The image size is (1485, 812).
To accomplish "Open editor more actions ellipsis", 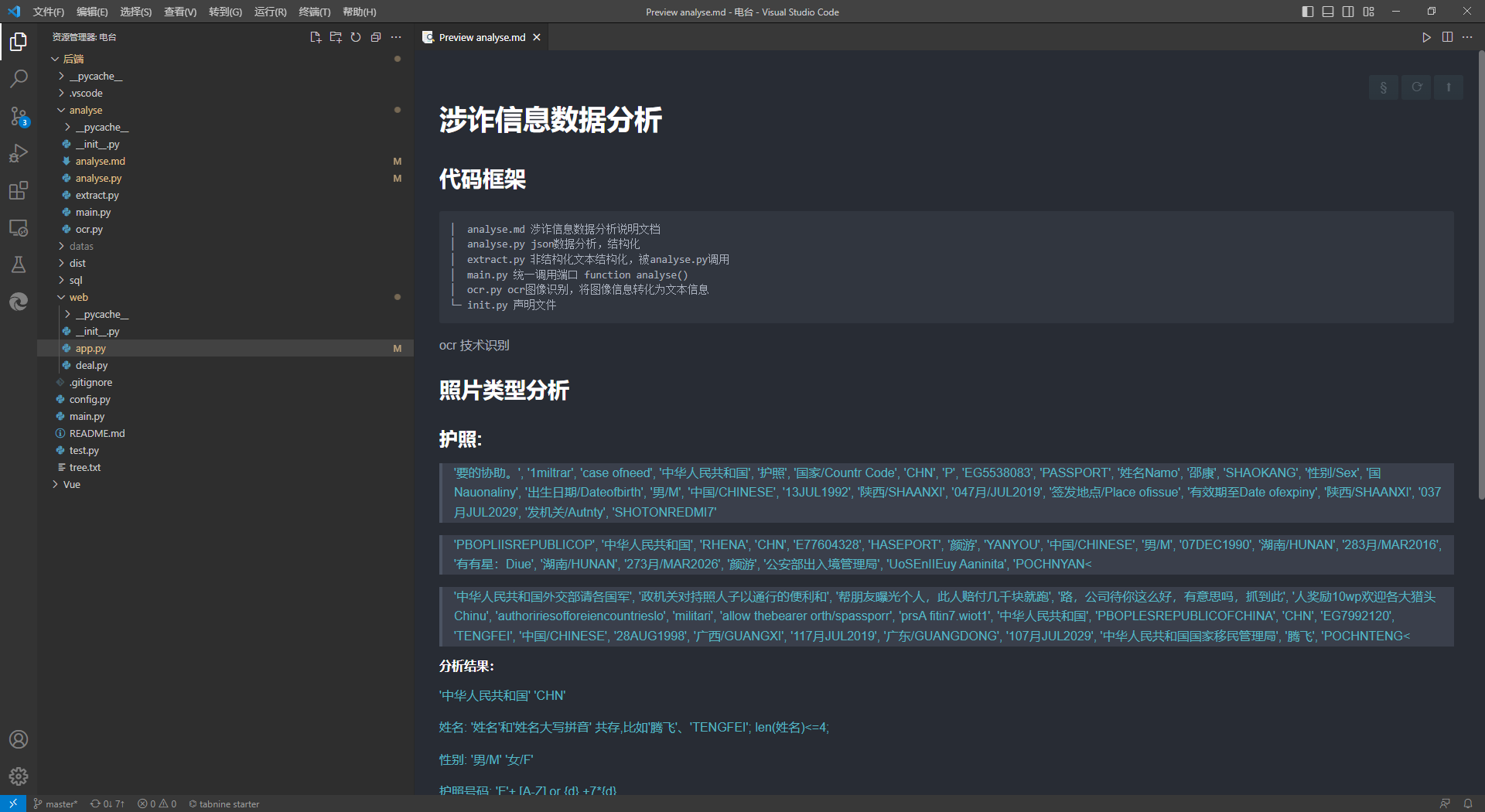I will pyautogui.click(x=1467, y=37).
